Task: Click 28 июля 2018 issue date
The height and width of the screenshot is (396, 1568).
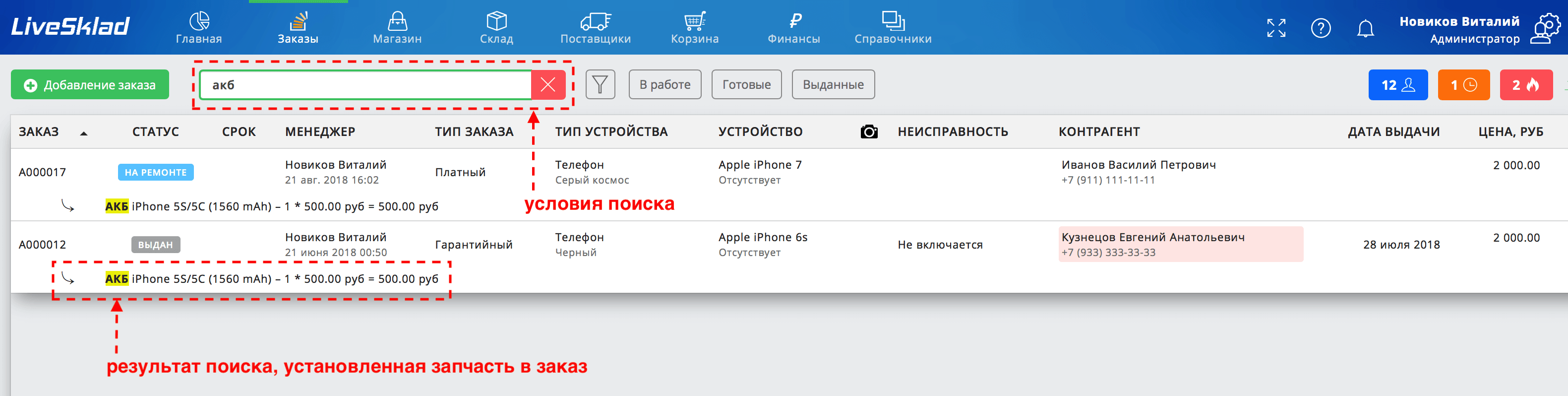Action: pyautogui.click(x=1402, y=245)
